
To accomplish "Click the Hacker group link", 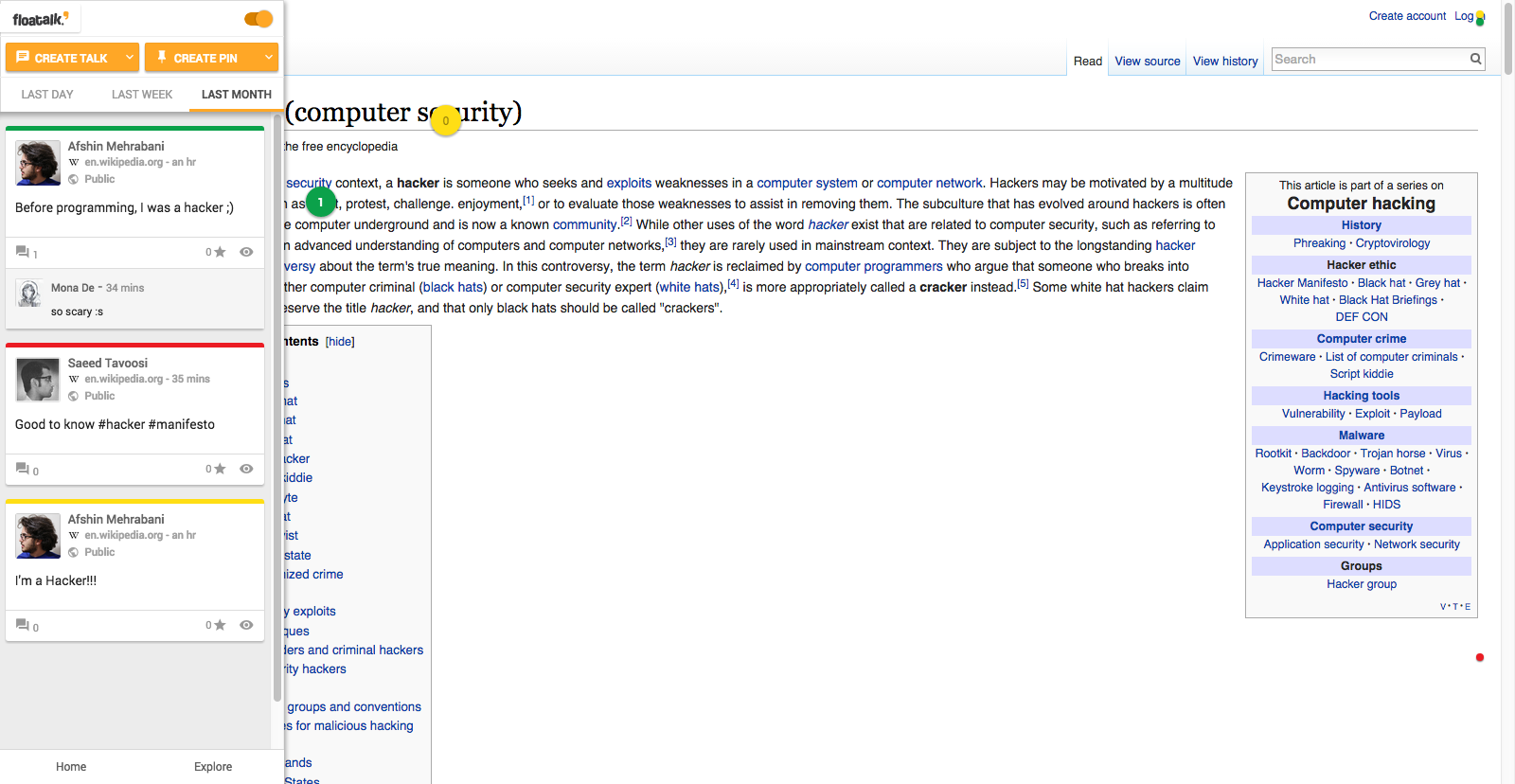I will coord(1362,584).
